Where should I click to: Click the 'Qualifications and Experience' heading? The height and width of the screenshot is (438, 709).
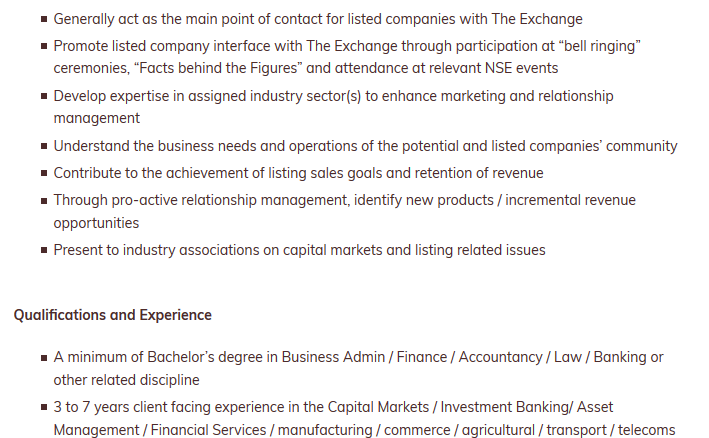113,315
